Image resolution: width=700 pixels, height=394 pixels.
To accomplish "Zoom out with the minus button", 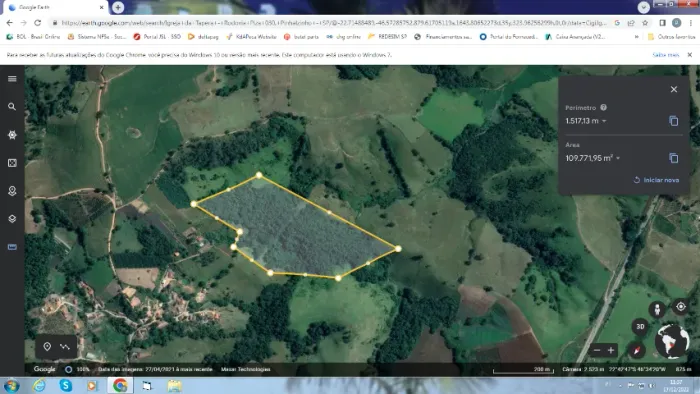I will tap(597, 350).
